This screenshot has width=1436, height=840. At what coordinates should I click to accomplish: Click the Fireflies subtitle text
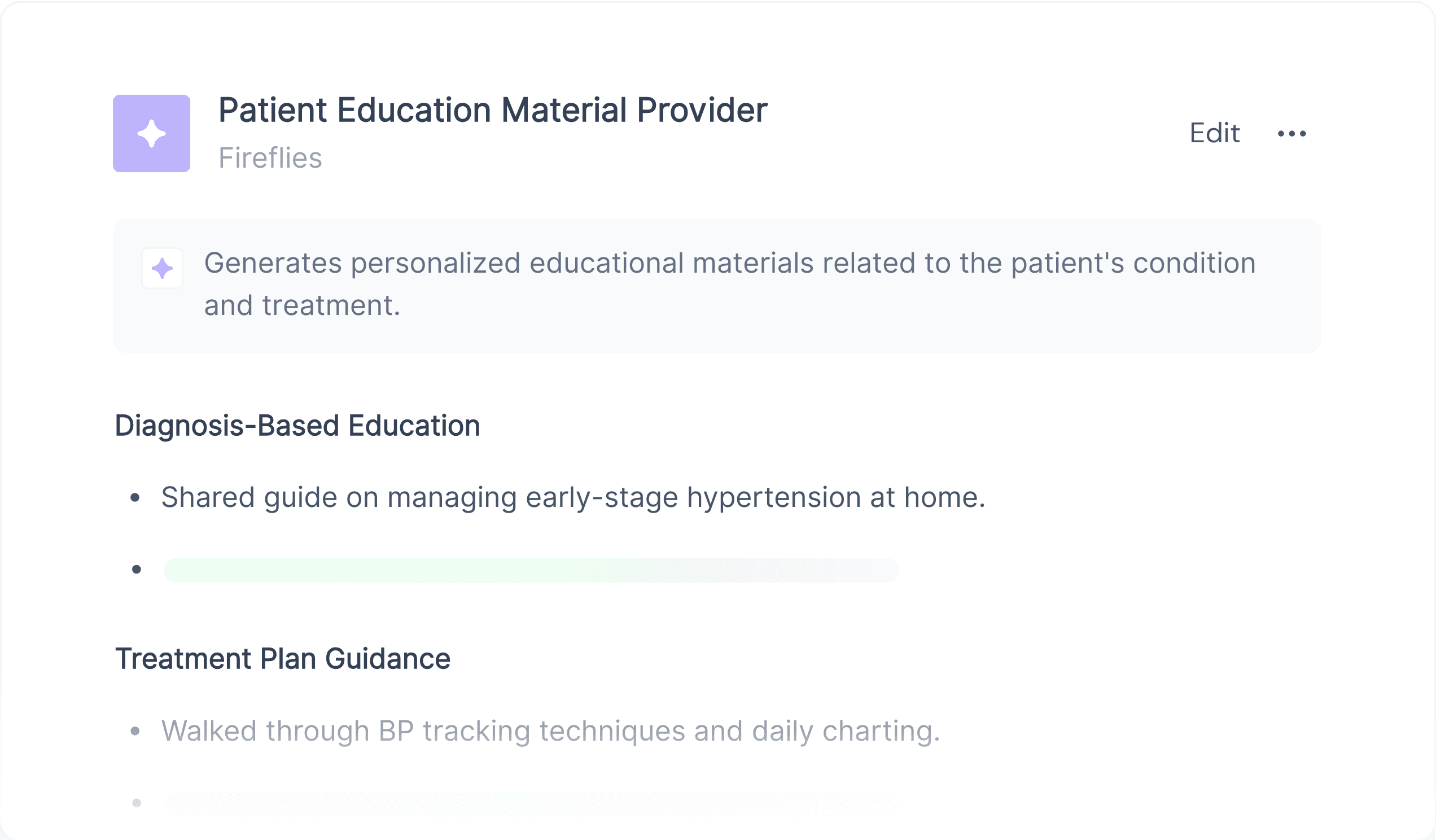[x=270, y=158]
